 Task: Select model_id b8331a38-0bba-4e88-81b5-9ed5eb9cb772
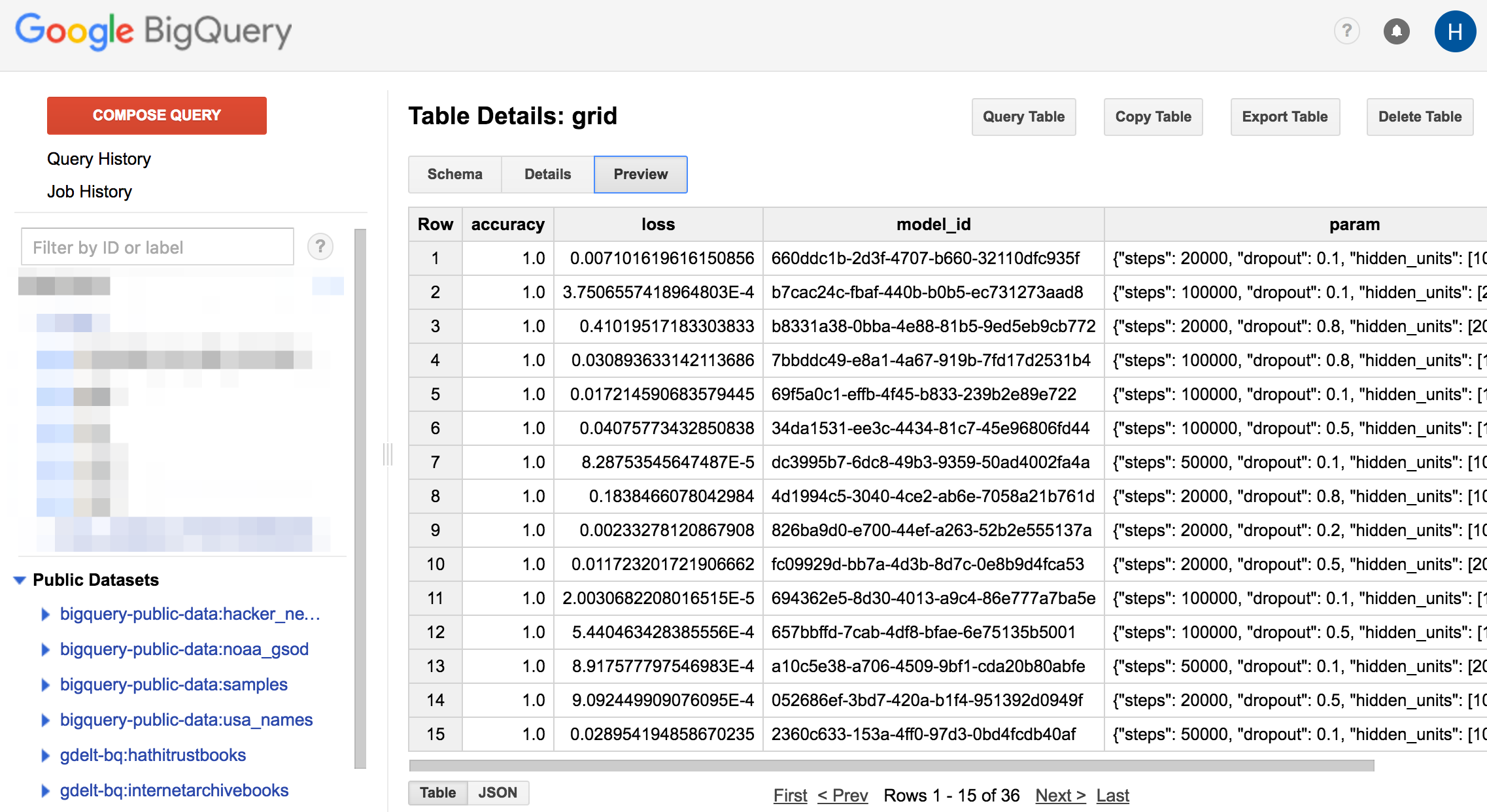click(x=933, y=326)
